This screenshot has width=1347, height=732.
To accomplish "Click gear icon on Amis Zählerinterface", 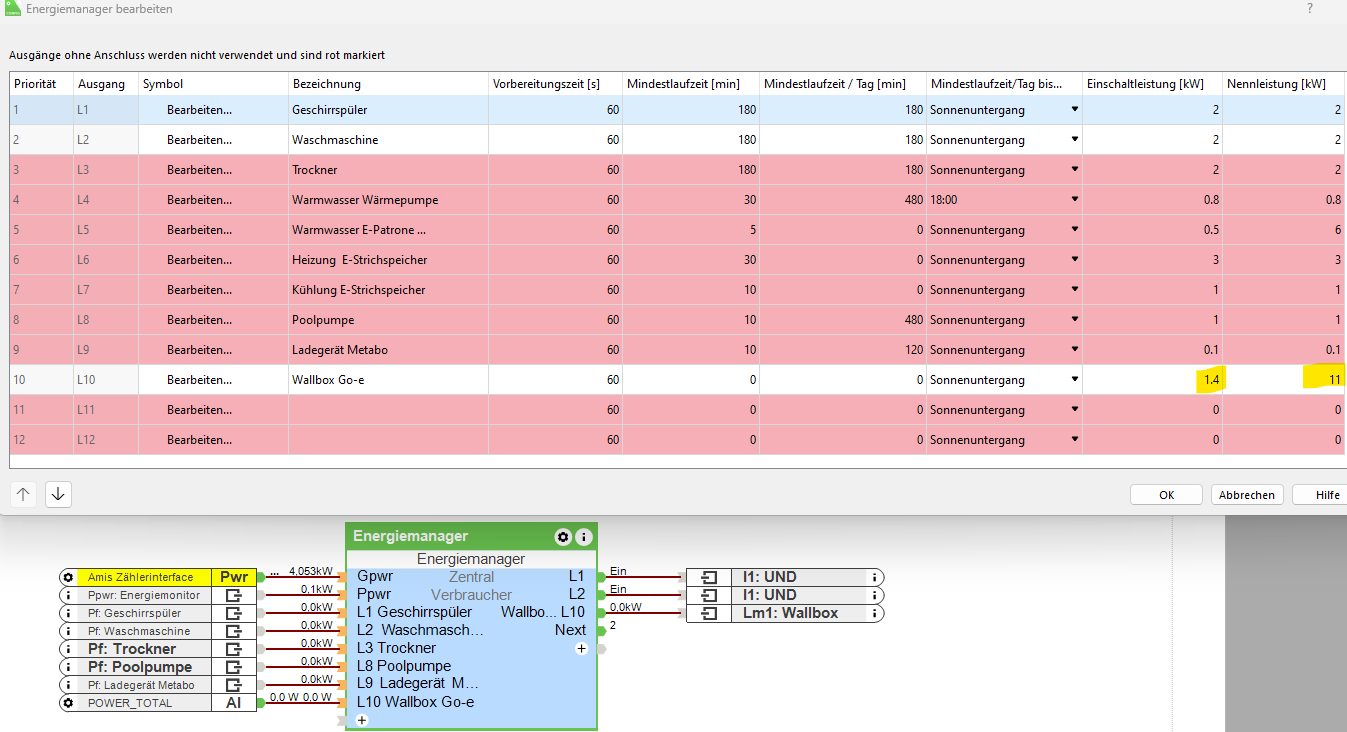I will [x=68, y=577].
